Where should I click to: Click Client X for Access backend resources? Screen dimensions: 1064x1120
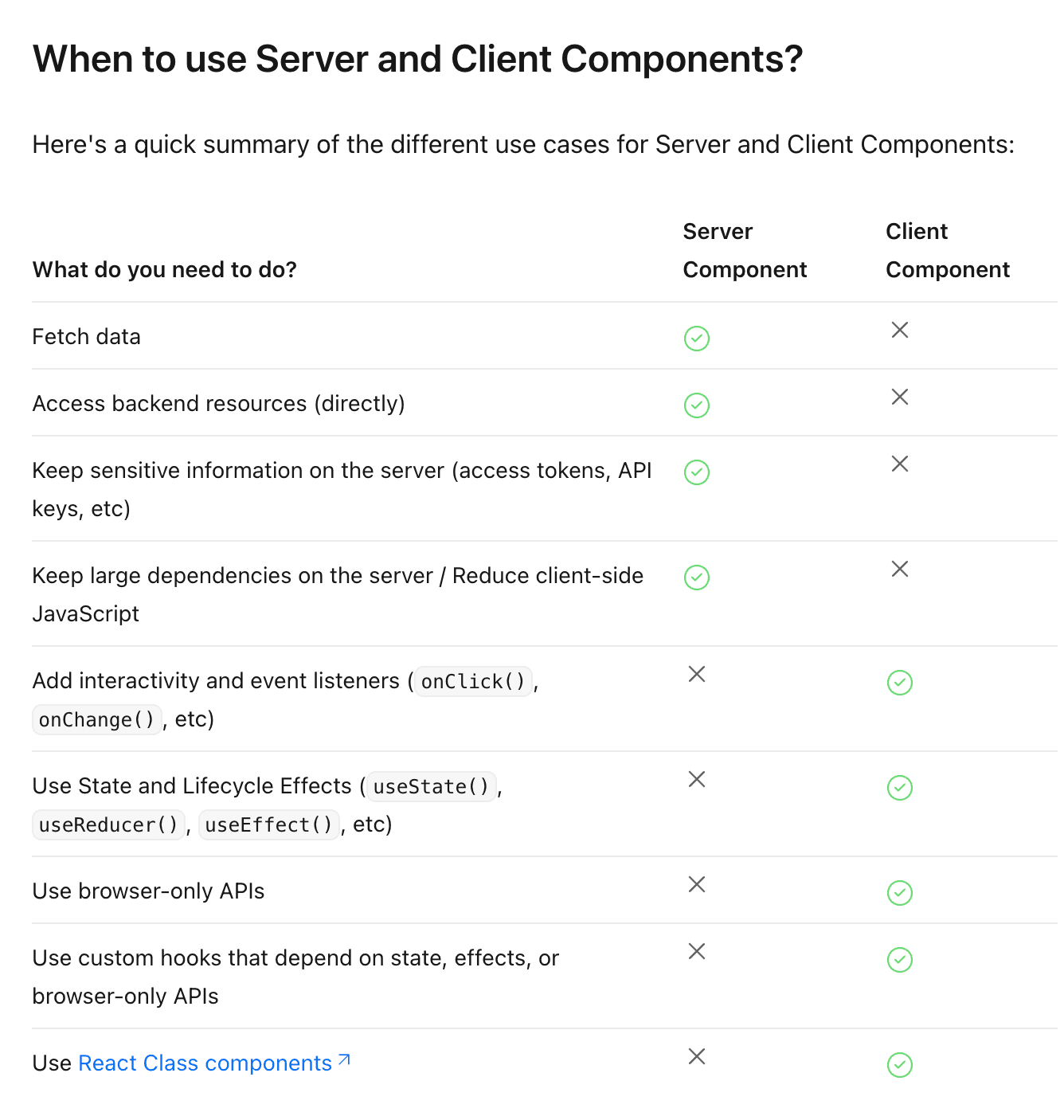(900, 397)
